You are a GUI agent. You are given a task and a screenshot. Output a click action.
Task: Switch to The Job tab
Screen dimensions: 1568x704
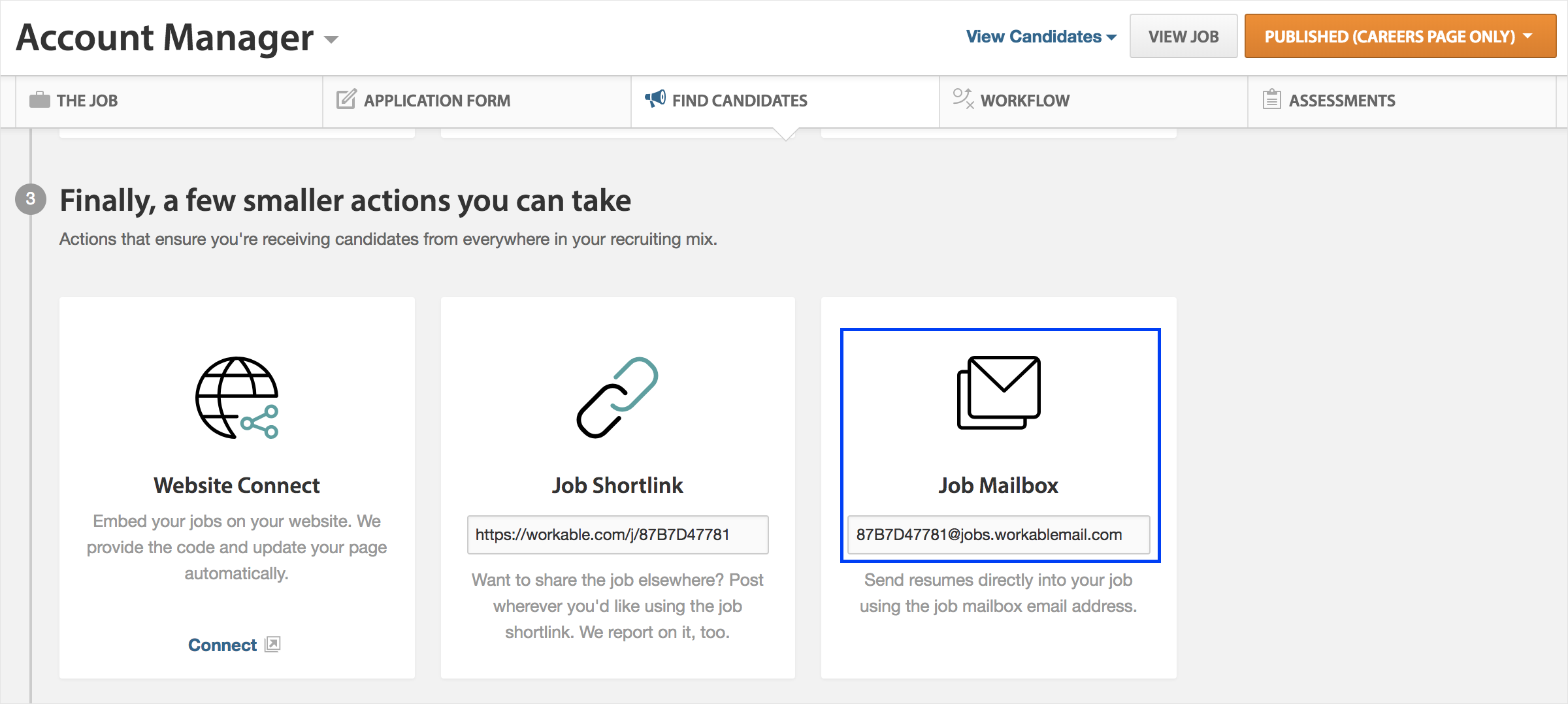pyautogui.click(x=169, y=101)
